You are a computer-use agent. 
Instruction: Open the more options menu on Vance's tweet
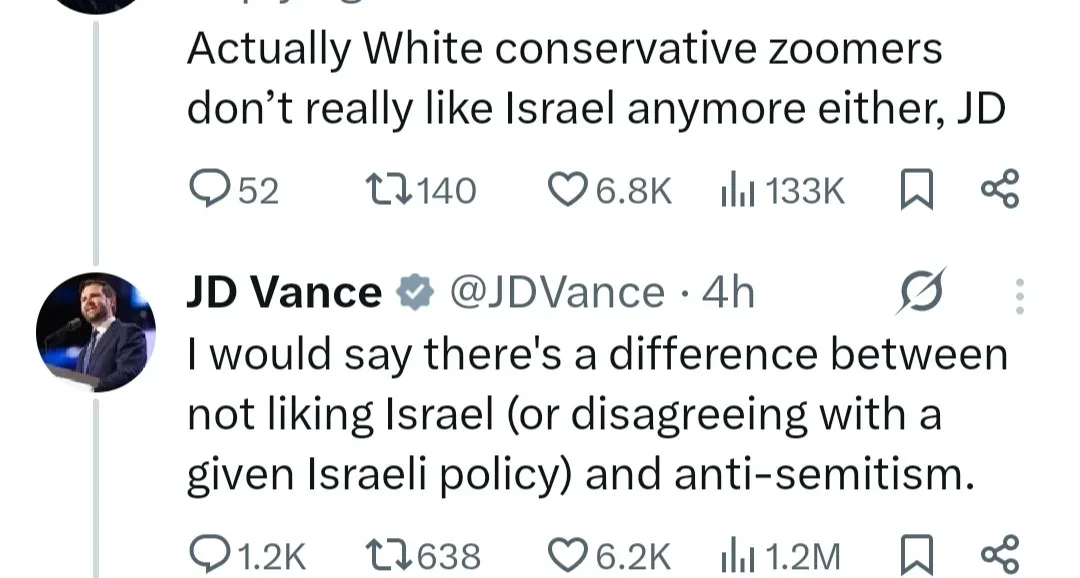(1020, 295)
